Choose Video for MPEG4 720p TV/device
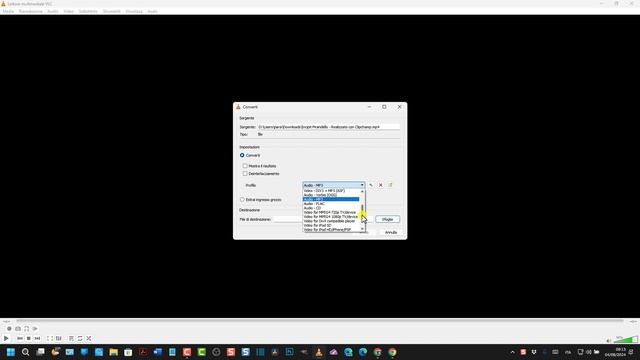The image size is (640, 360). (331, 212)
